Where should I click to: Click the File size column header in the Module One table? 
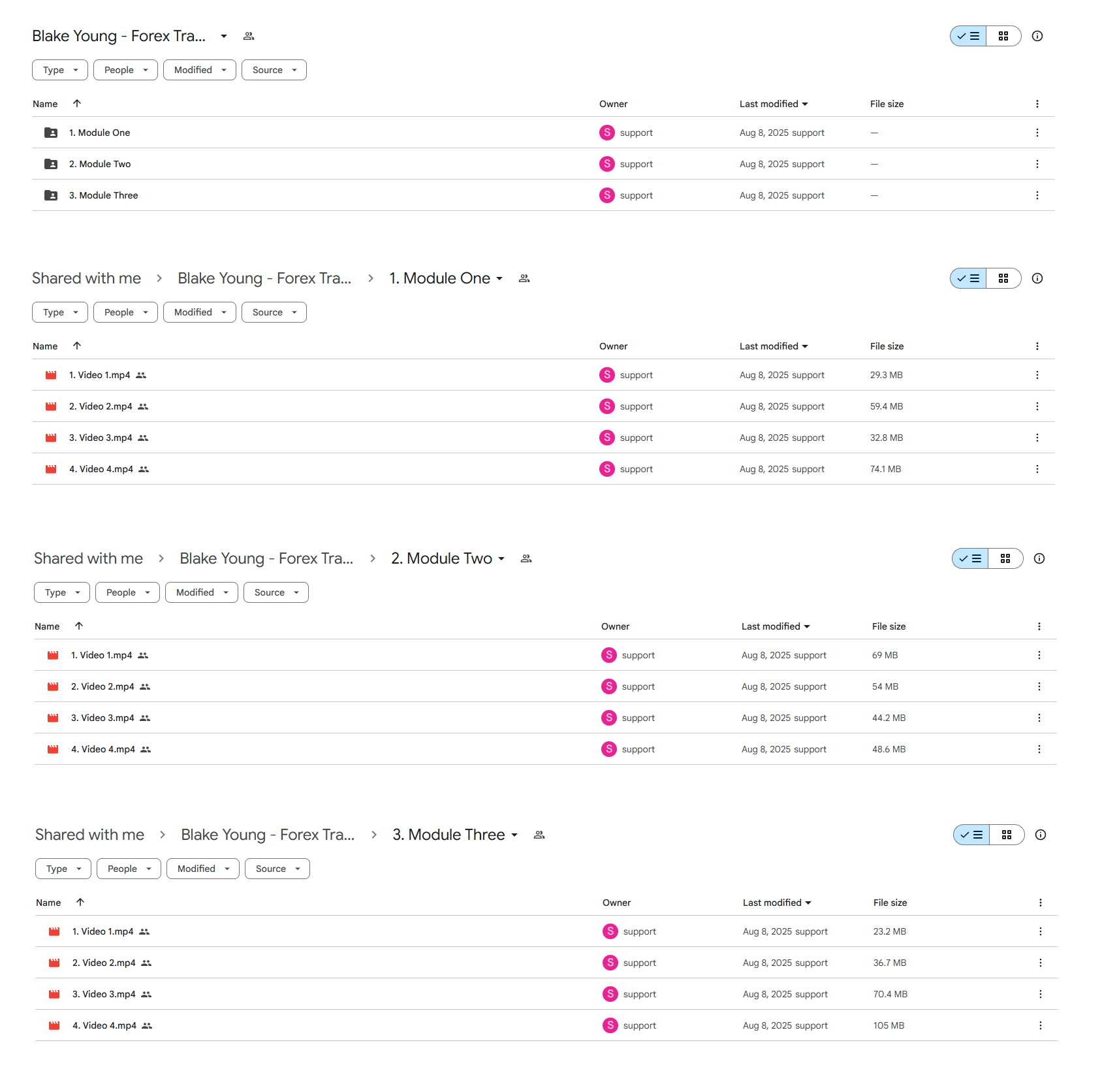(887, 346)
